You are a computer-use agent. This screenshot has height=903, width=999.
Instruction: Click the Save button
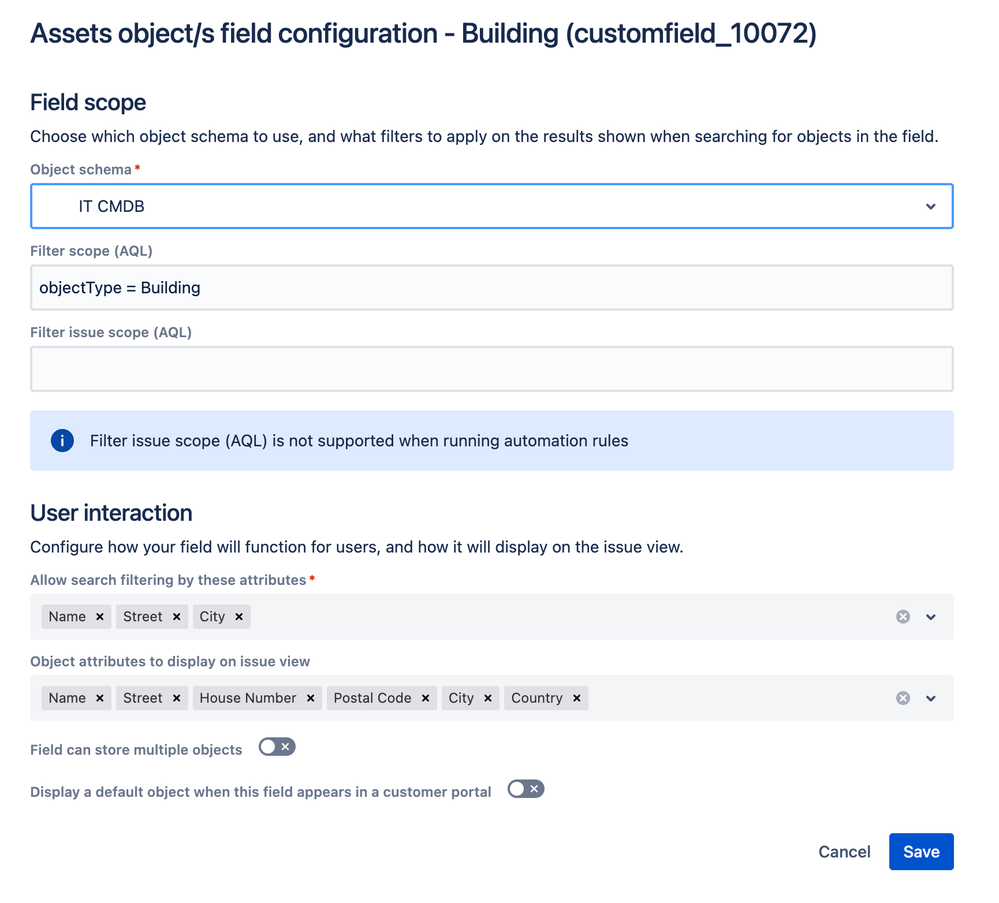[x=921, y=852]
